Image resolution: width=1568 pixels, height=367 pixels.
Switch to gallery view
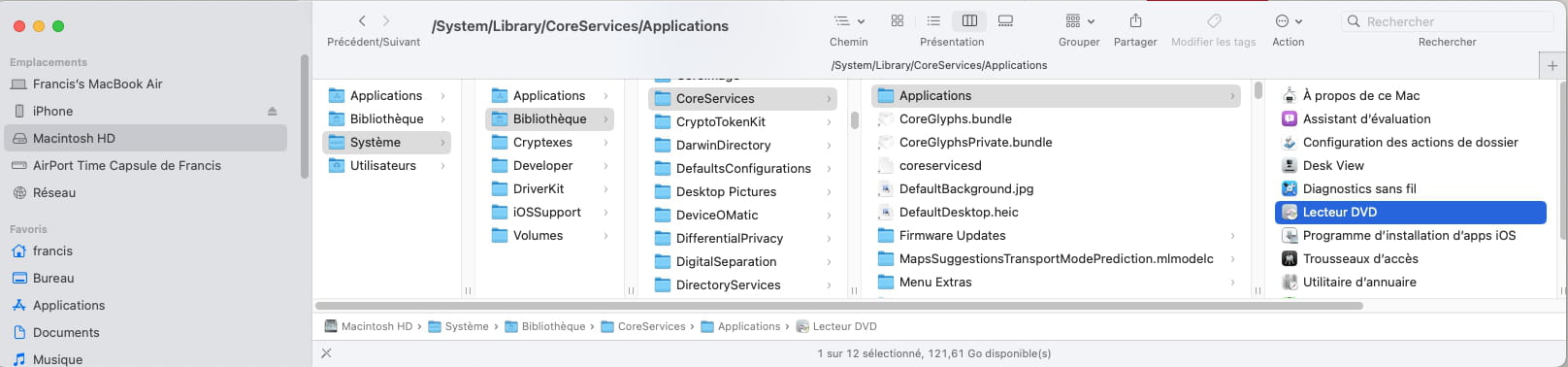[1005, 20]
